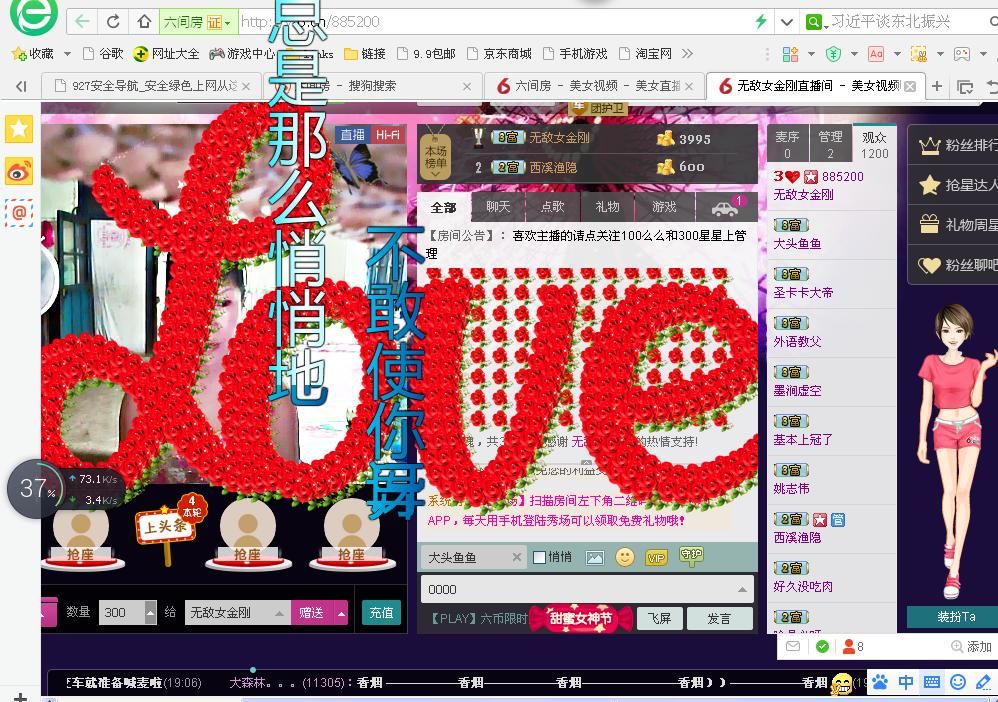Viewport: 998px width, 702px height.
Task: Open the 六间房 证 site info dropdown
Action: tap(198, 22)
